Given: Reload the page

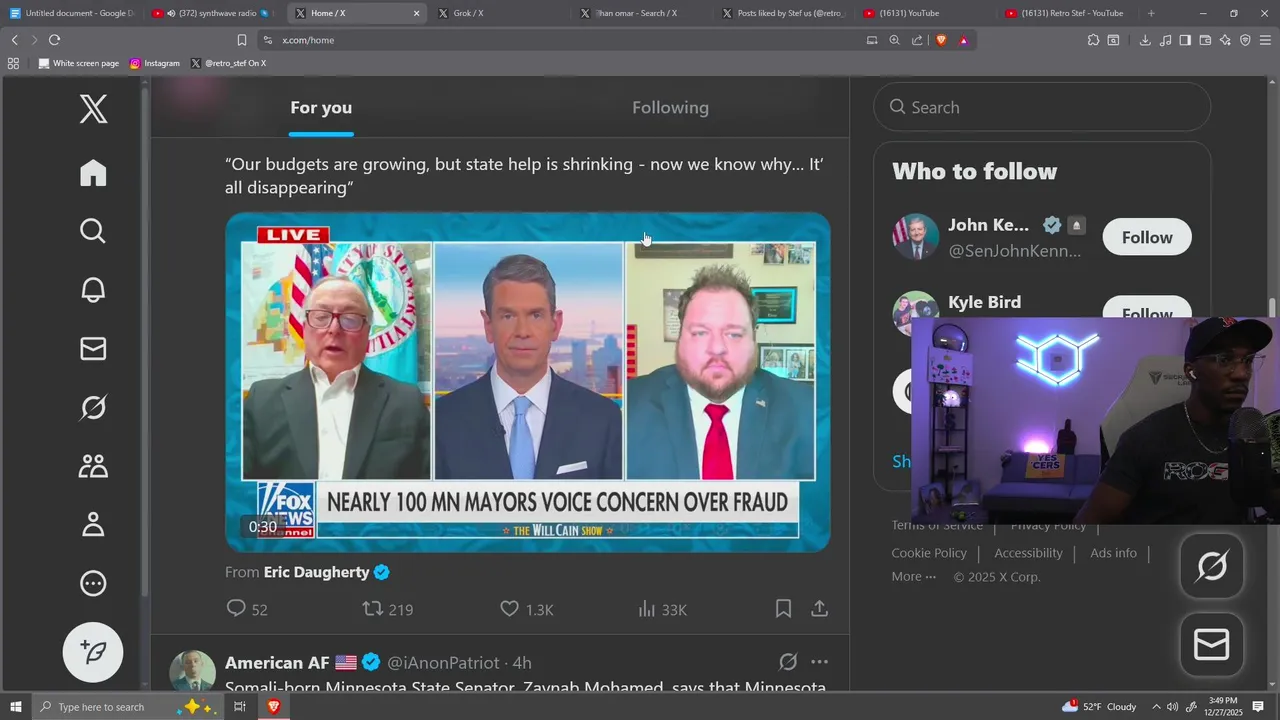Looking at the screenshot, I should (54, 40).
